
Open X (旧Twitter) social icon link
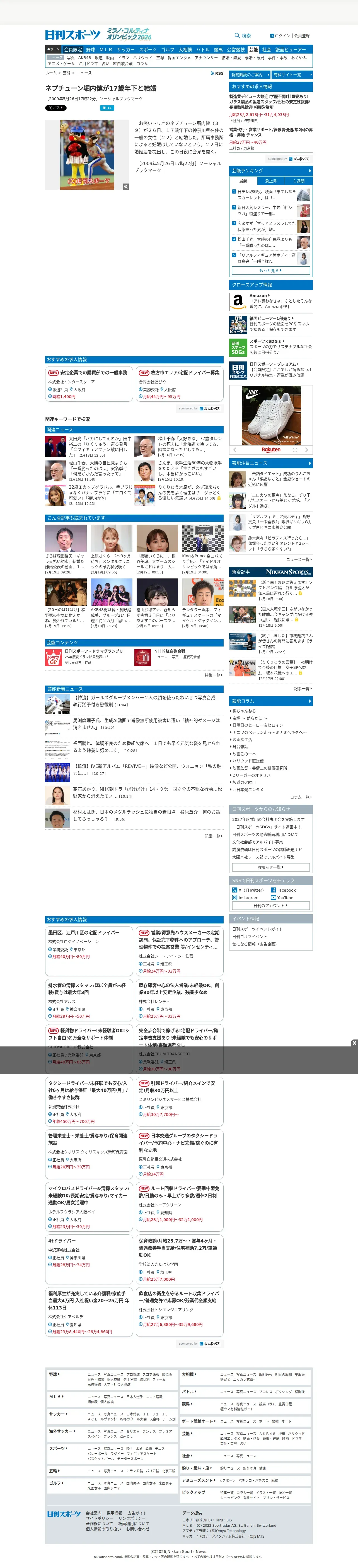click(x=234, y=890)
